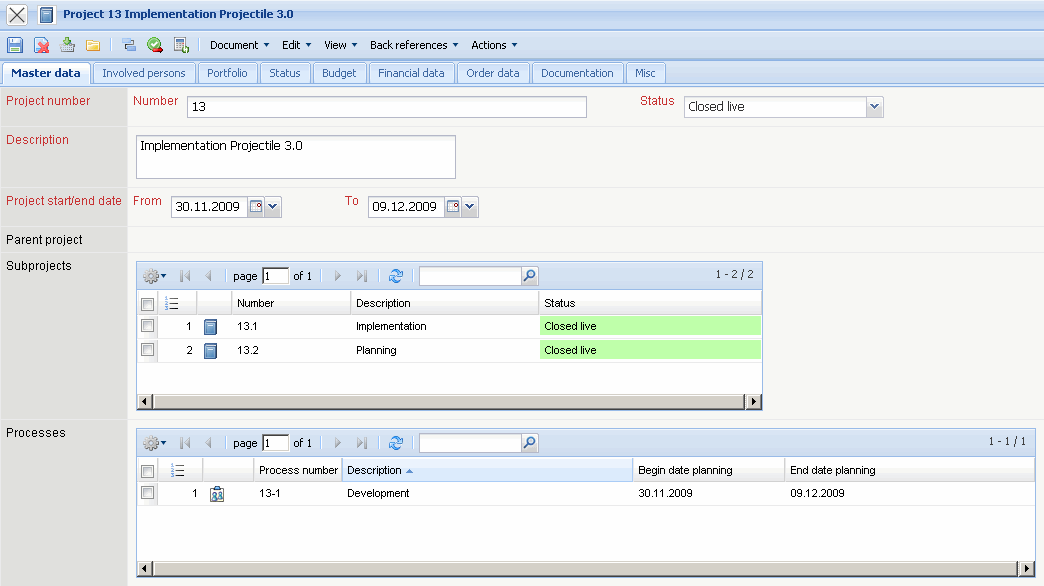The width and height of the screenshot is (1044, 586).
Task: Open the folder icon in the toolbar
Action: tap(93, 45)
